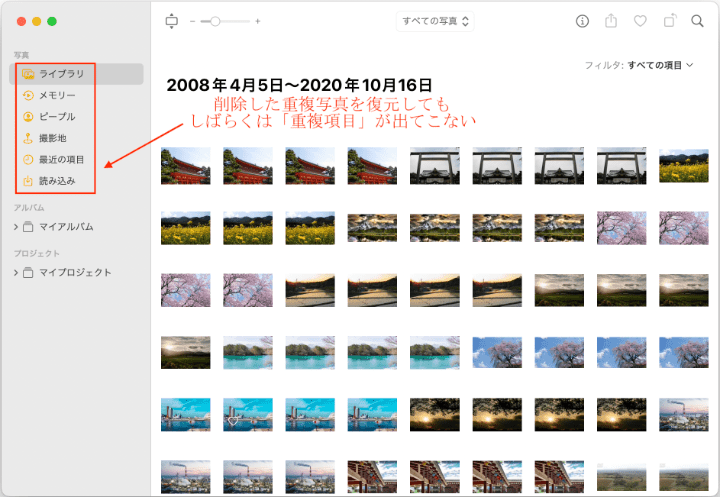Open the フィルタ すべての項目 dropdown
Viewport: 720px width, 497px height.
pos(639,65)
